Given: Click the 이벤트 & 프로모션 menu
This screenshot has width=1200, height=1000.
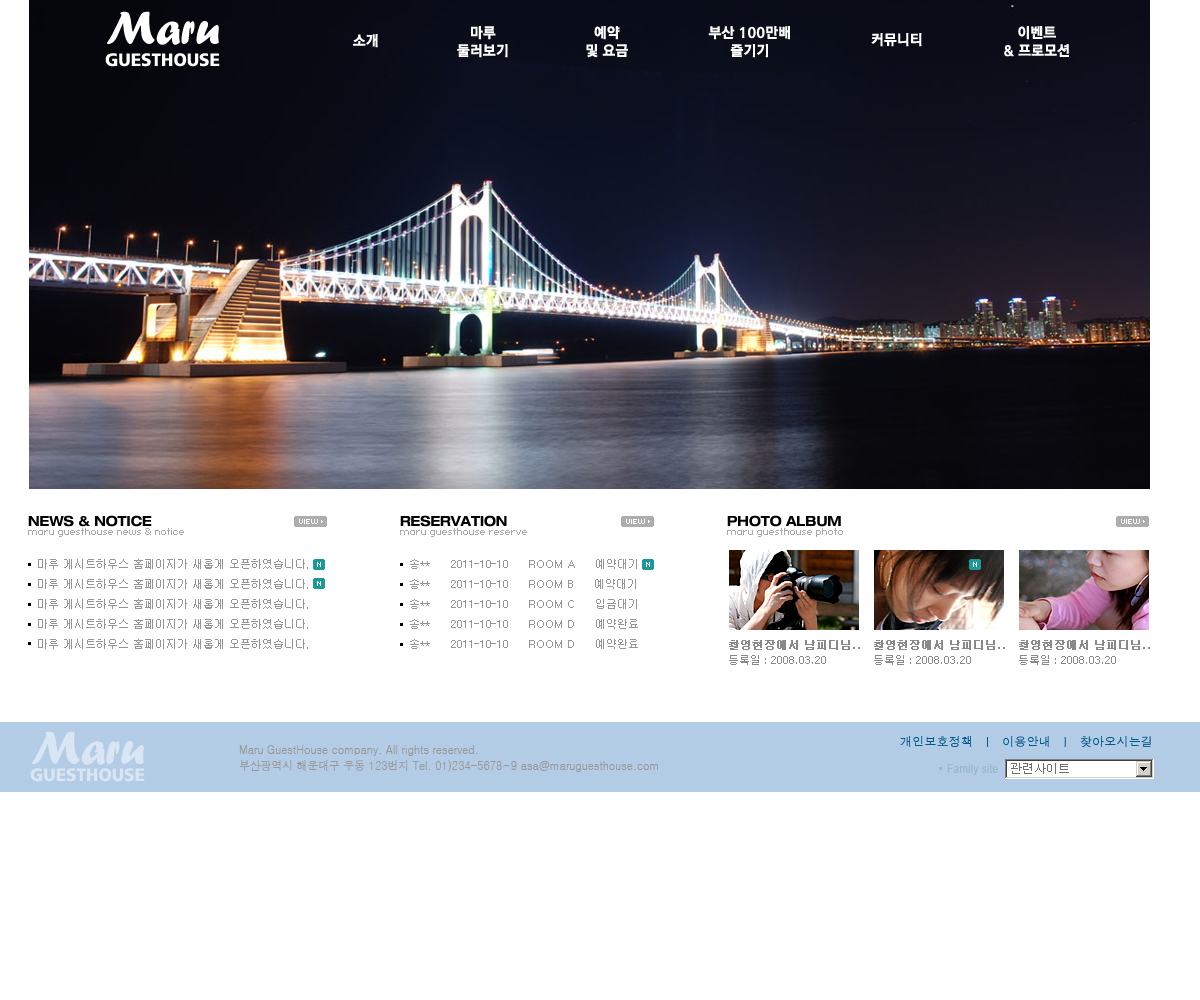Looking at the screenshot, I should 1037,40.
